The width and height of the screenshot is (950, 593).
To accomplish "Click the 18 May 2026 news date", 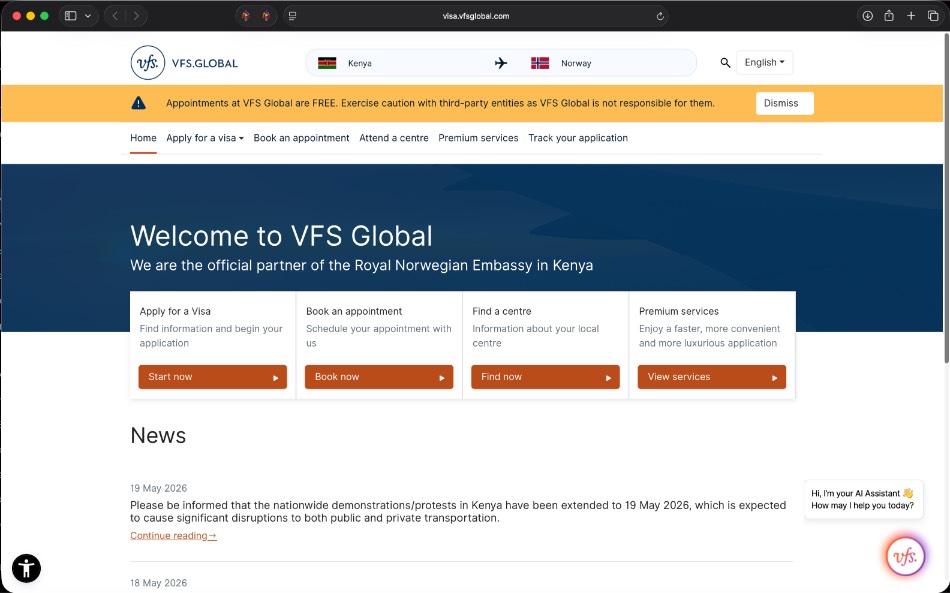I will [x=159, y=583].
